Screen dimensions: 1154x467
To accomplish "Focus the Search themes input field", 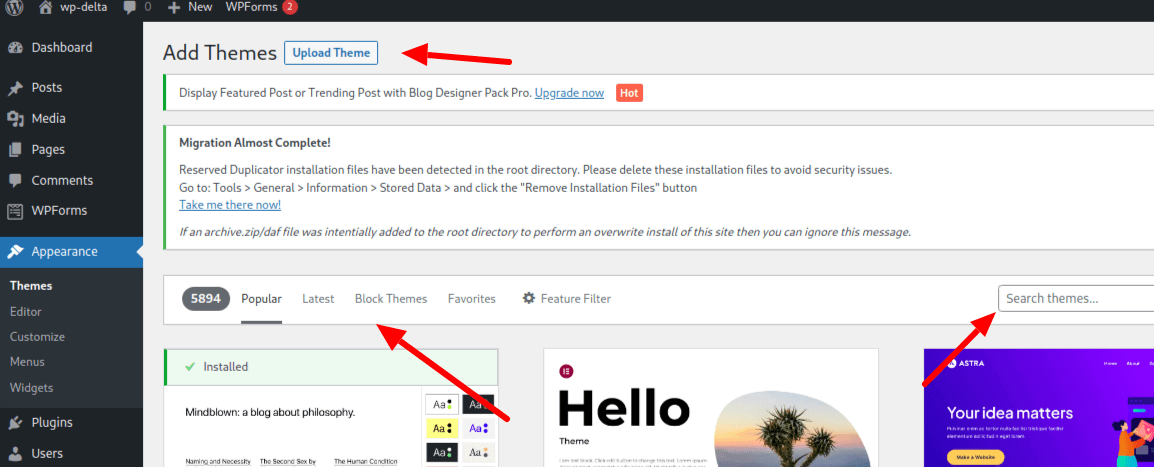I will [x=1076, y=299].
